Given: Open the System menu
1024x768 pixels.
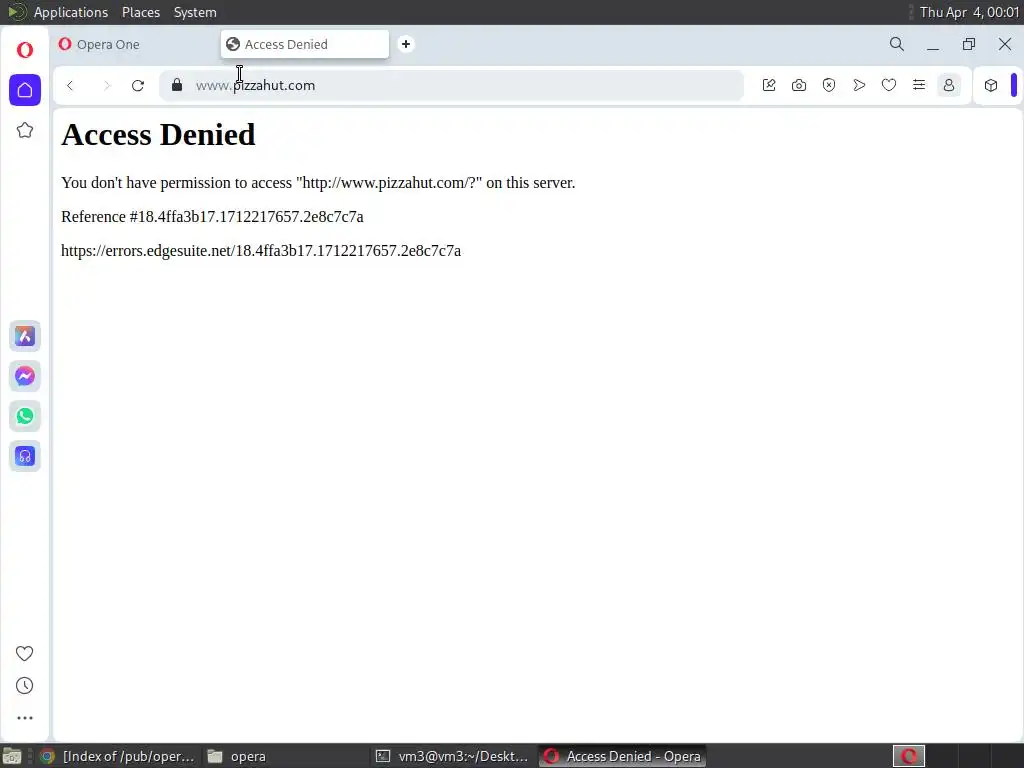Looking at the screenshot, I should pos(195,12).
